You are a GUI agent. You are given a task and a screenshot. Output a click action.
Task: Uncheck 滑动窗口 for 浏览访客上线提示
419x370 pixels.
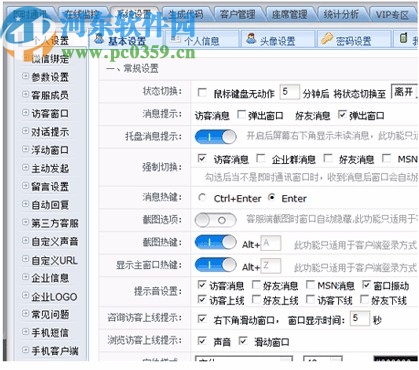click(243, 341)
